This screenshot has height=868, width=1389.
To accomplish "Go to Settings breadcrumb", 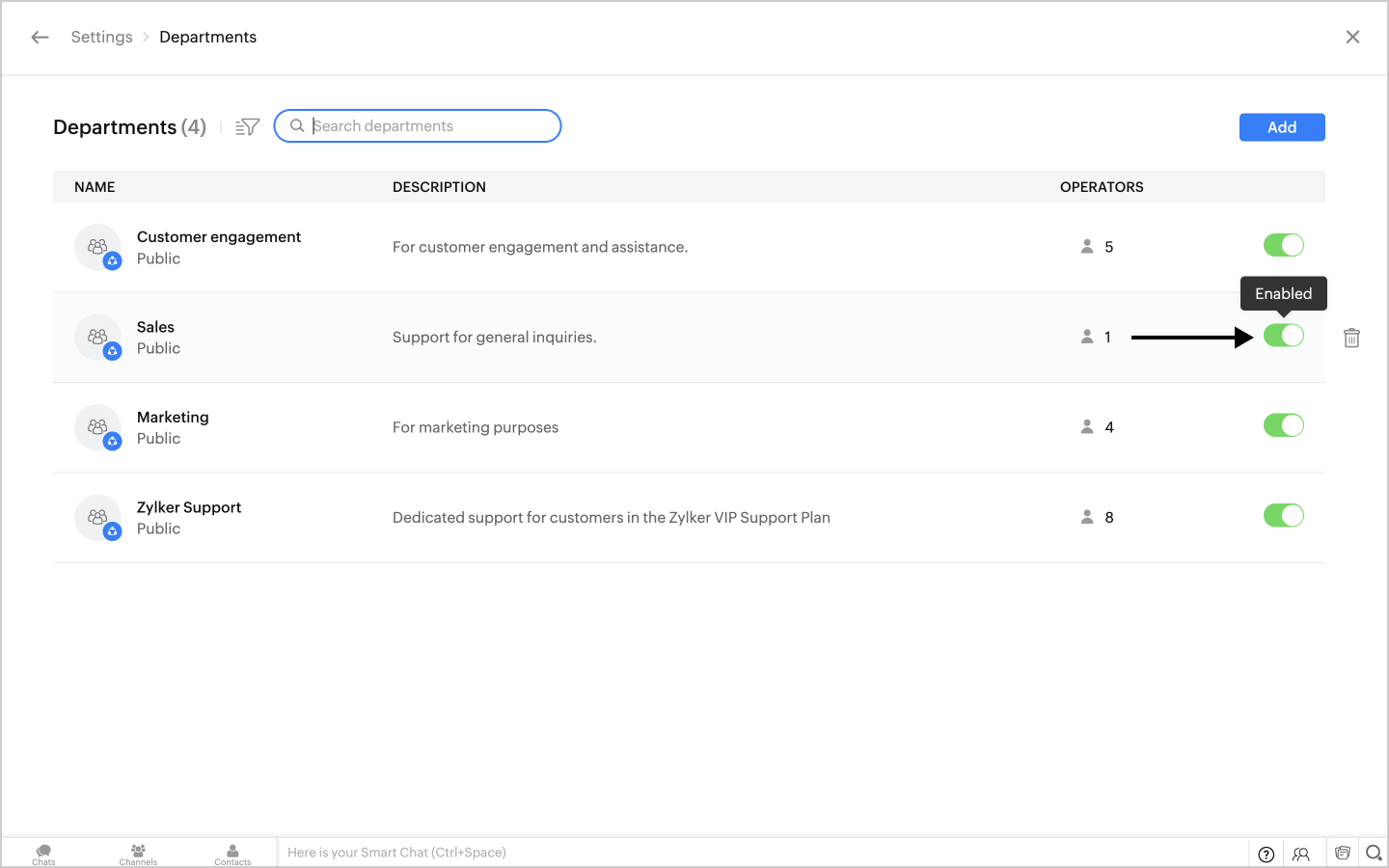I will (101, 37).
